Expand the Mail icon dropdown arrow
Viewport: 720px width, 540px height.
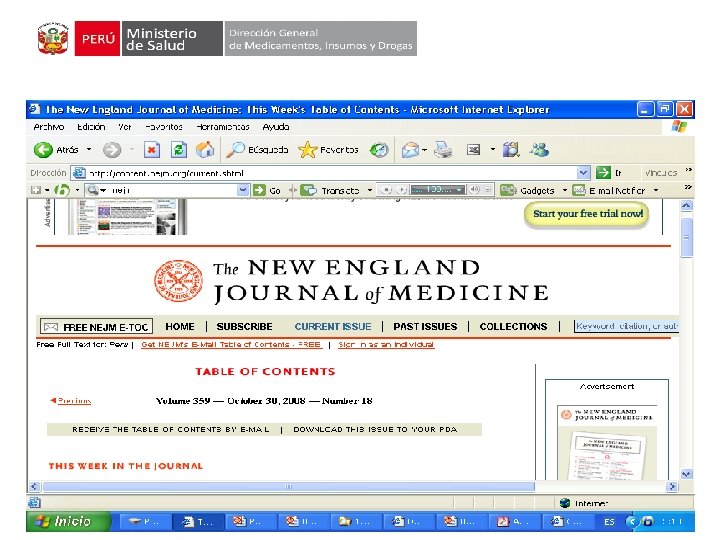click(x=425, y=150)
